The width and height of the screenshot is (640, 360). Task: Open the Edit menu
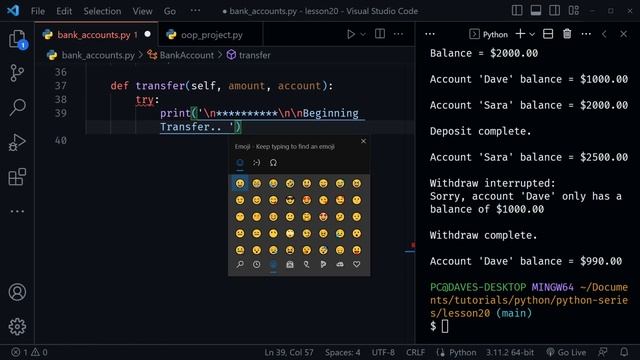tap(64, 11)
